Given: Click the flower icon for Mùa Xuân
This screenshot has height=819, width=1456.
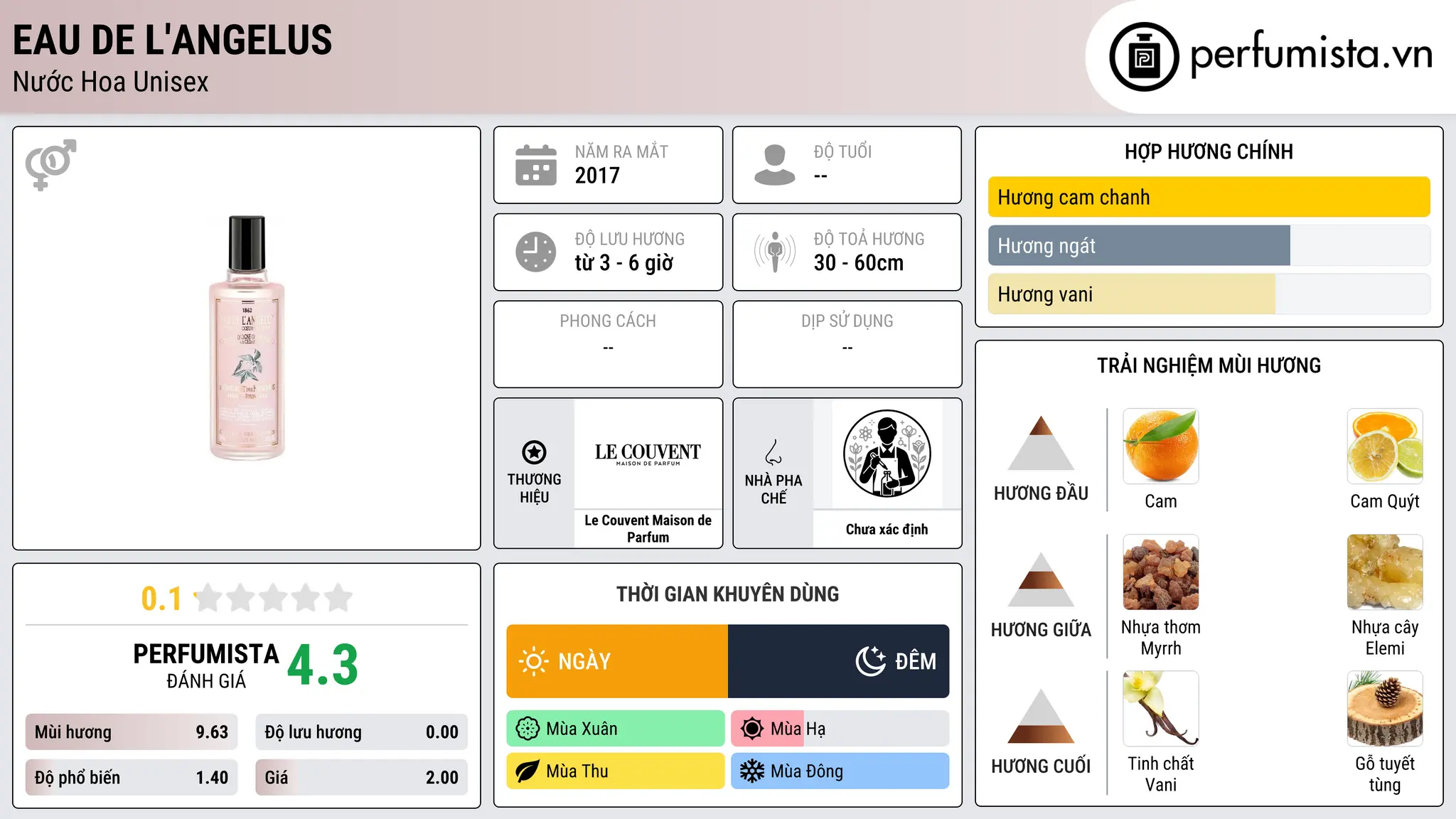Looking at the screenshot, I should click(528, 729).
